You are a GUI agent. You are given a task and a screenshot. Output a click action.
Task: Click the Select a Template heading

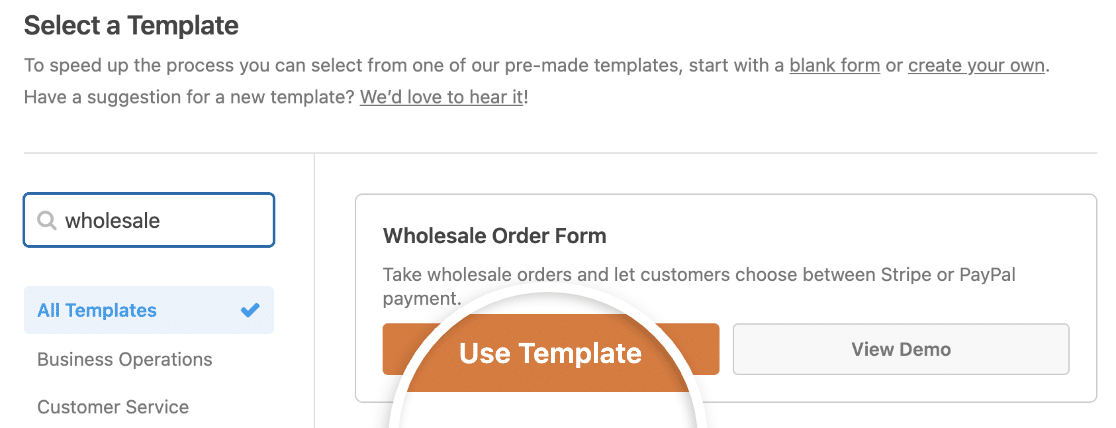(131, 26)
